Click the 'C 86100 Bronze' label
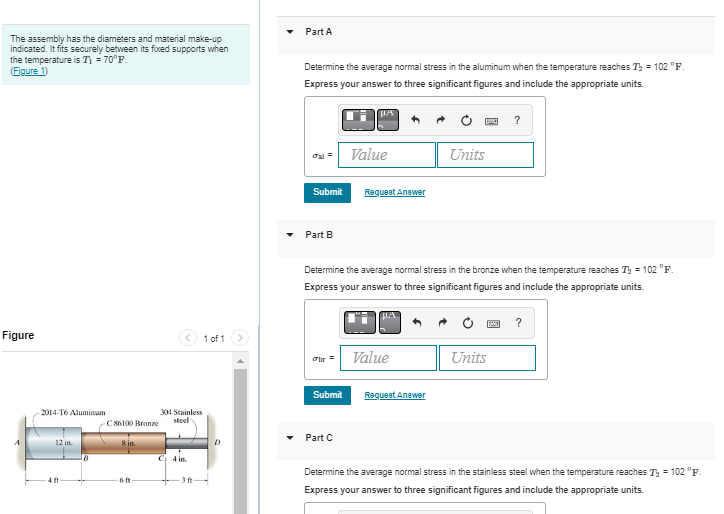Viewport: 724px width, 514px height. [133, 423]
